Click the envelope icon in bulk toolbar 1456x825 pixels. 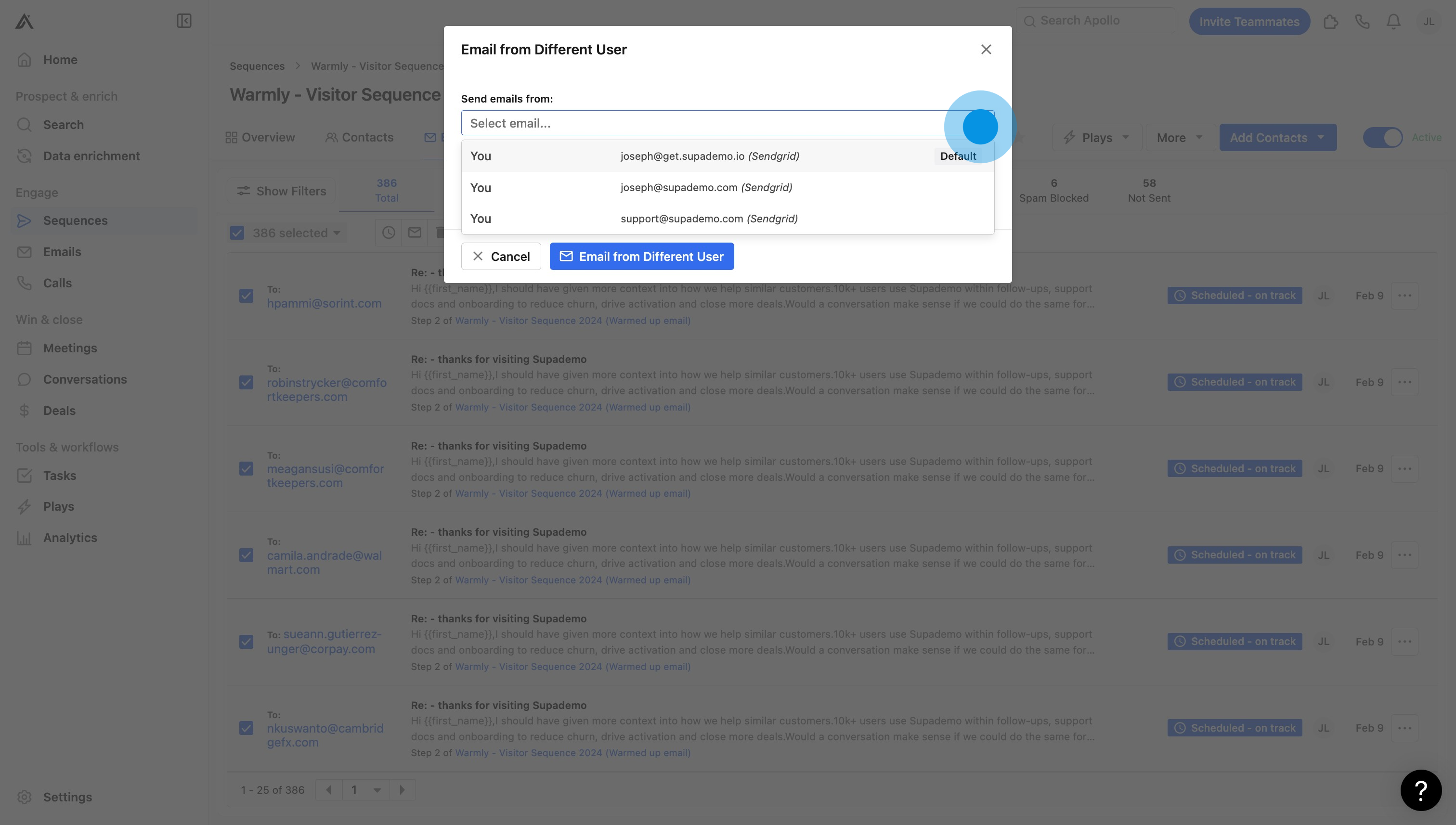[415, 232]
